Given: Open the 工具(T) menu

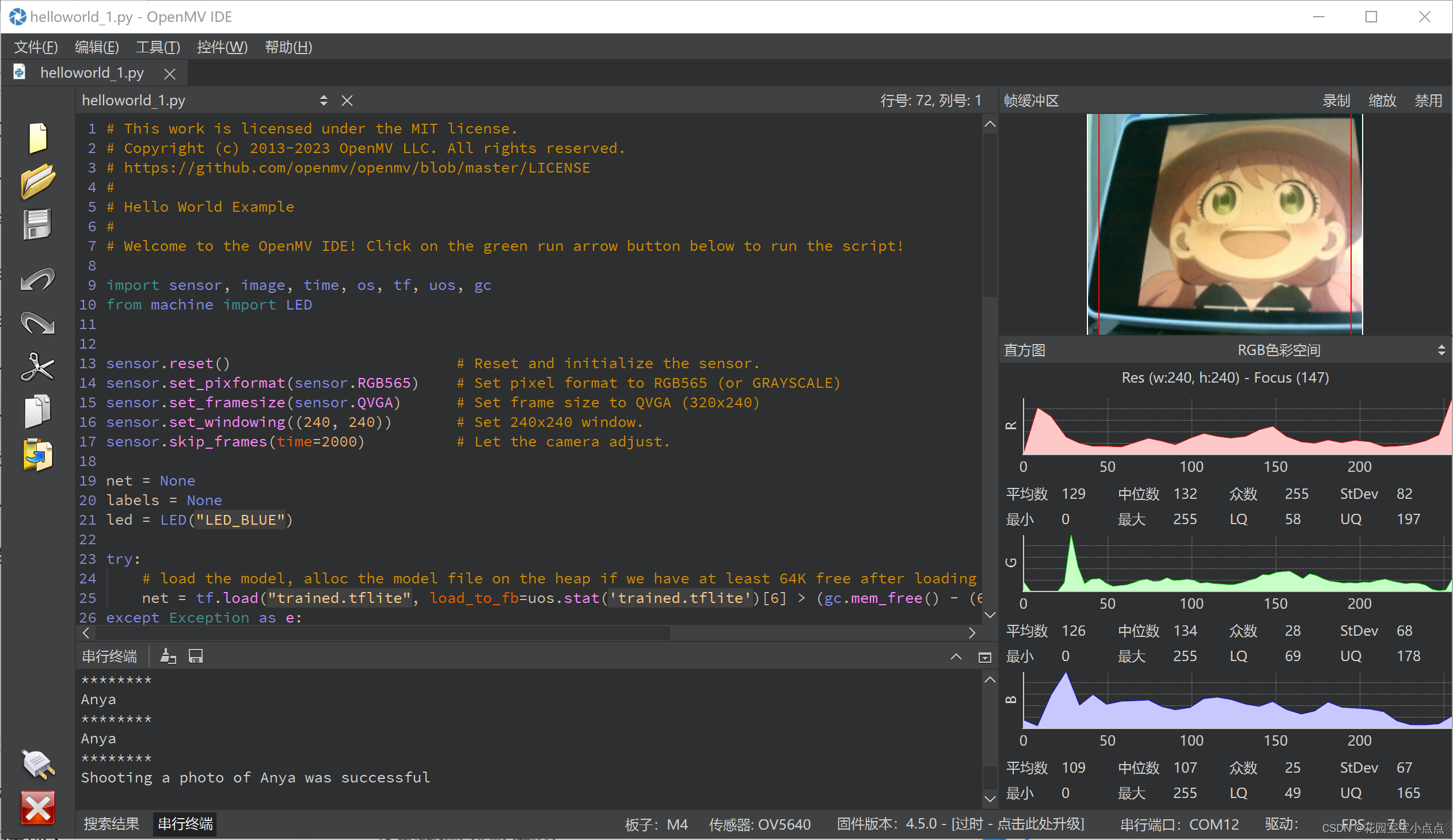Looking at the screenshot, I should pyautogui.click(x=158, y=47).
